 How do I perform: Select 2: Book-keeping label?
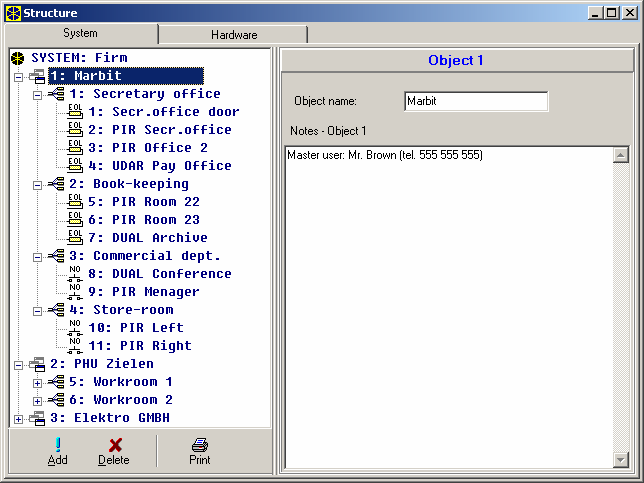(x=129, y=184)
